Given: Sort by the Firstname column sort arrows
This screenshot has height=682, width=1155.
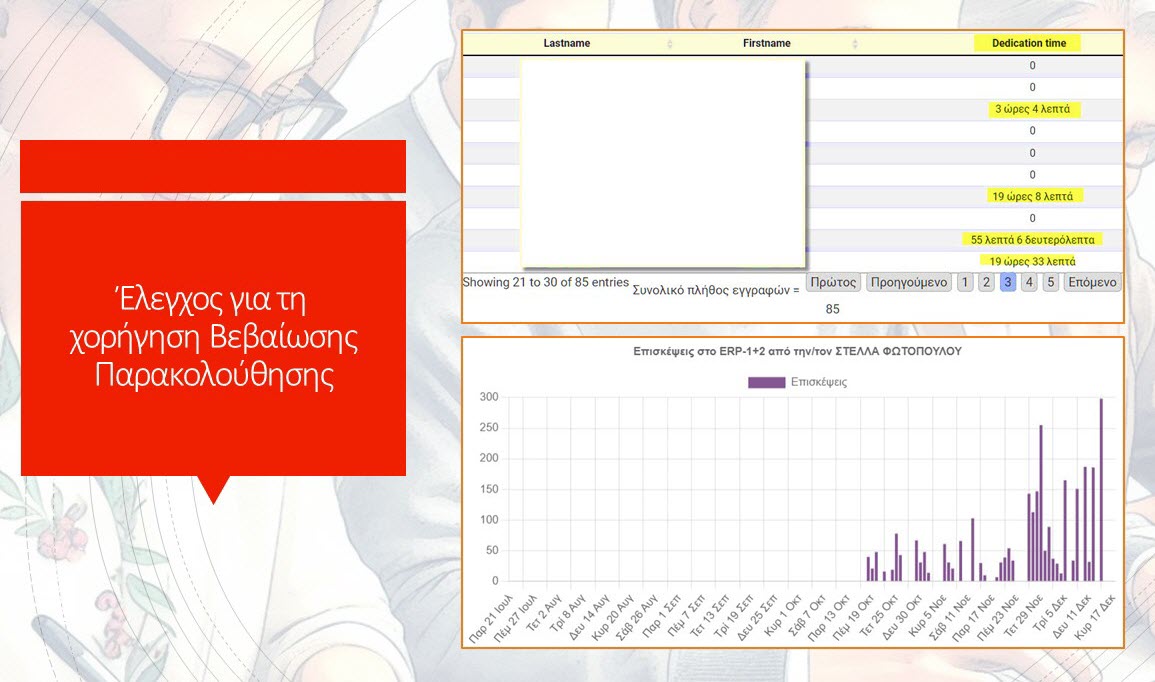Looking at the screenshot, I should 854,44.
